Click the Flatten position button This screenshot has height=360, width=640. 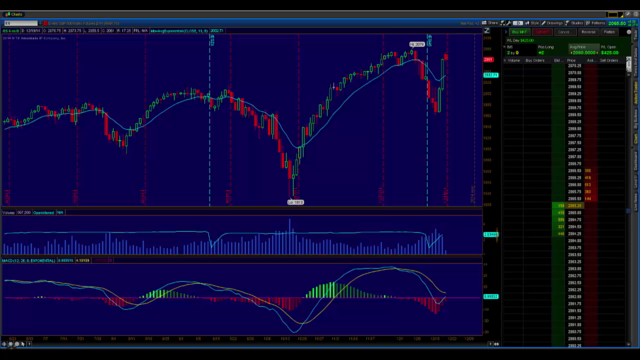[609, 32]
